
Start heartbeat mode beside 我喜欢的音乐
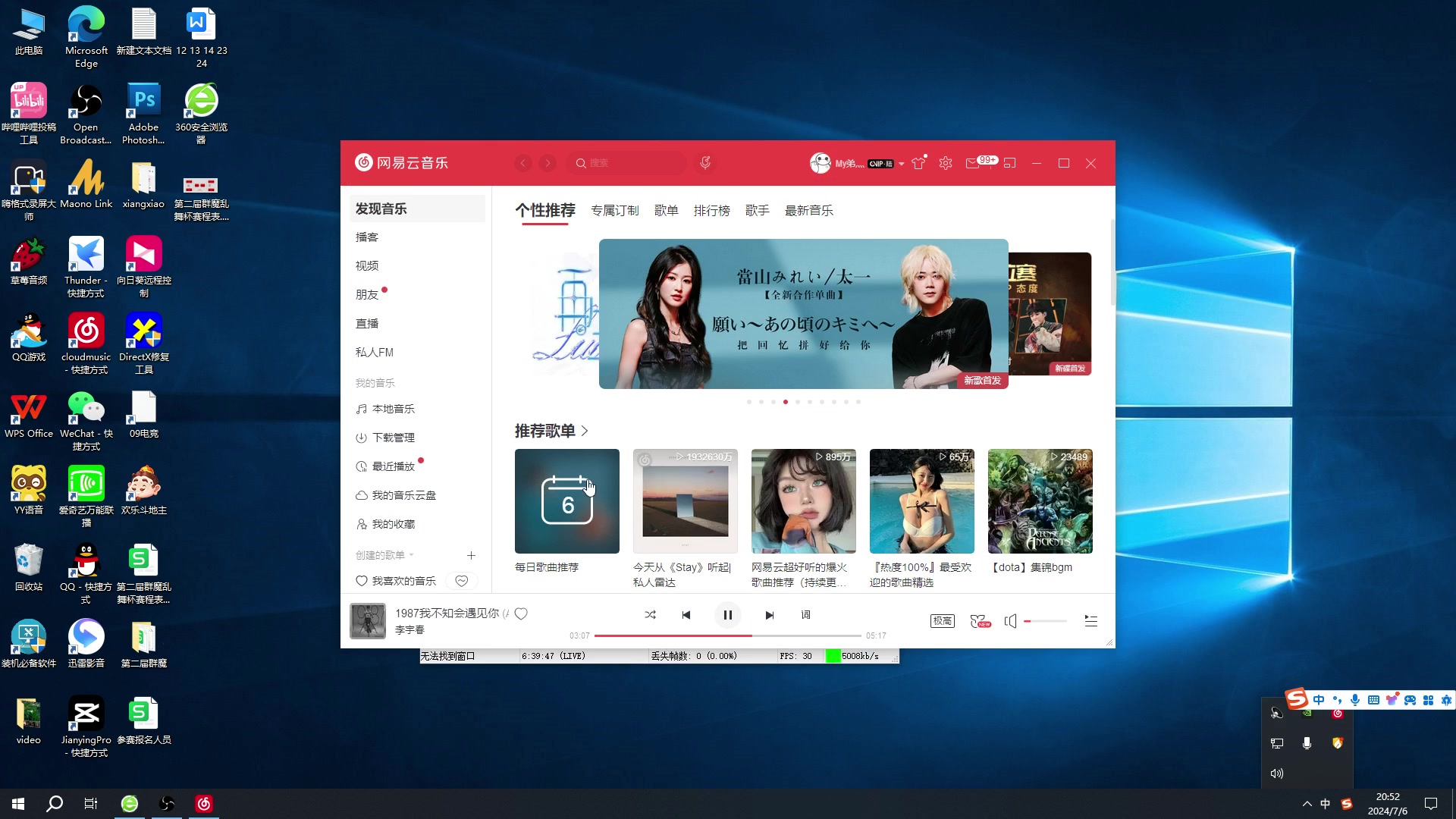pos(462,581)
